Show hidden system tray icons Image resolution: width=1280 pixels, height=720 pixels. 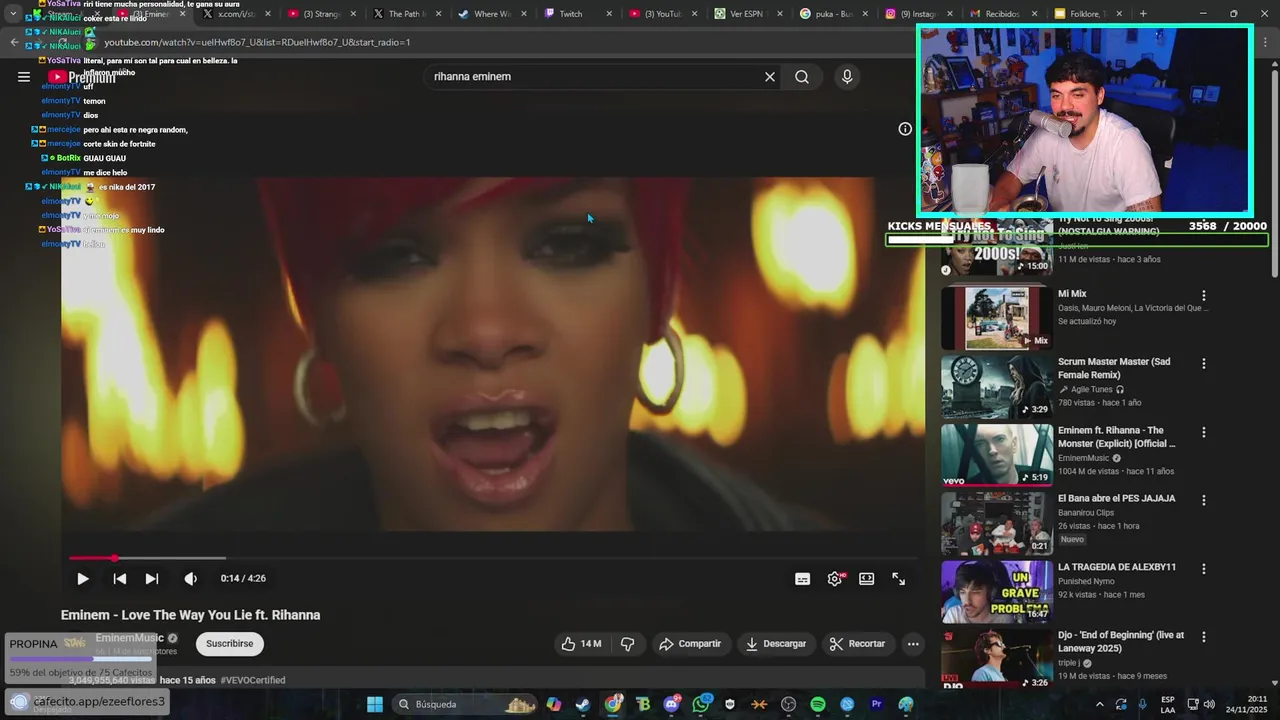[1100, 704]
